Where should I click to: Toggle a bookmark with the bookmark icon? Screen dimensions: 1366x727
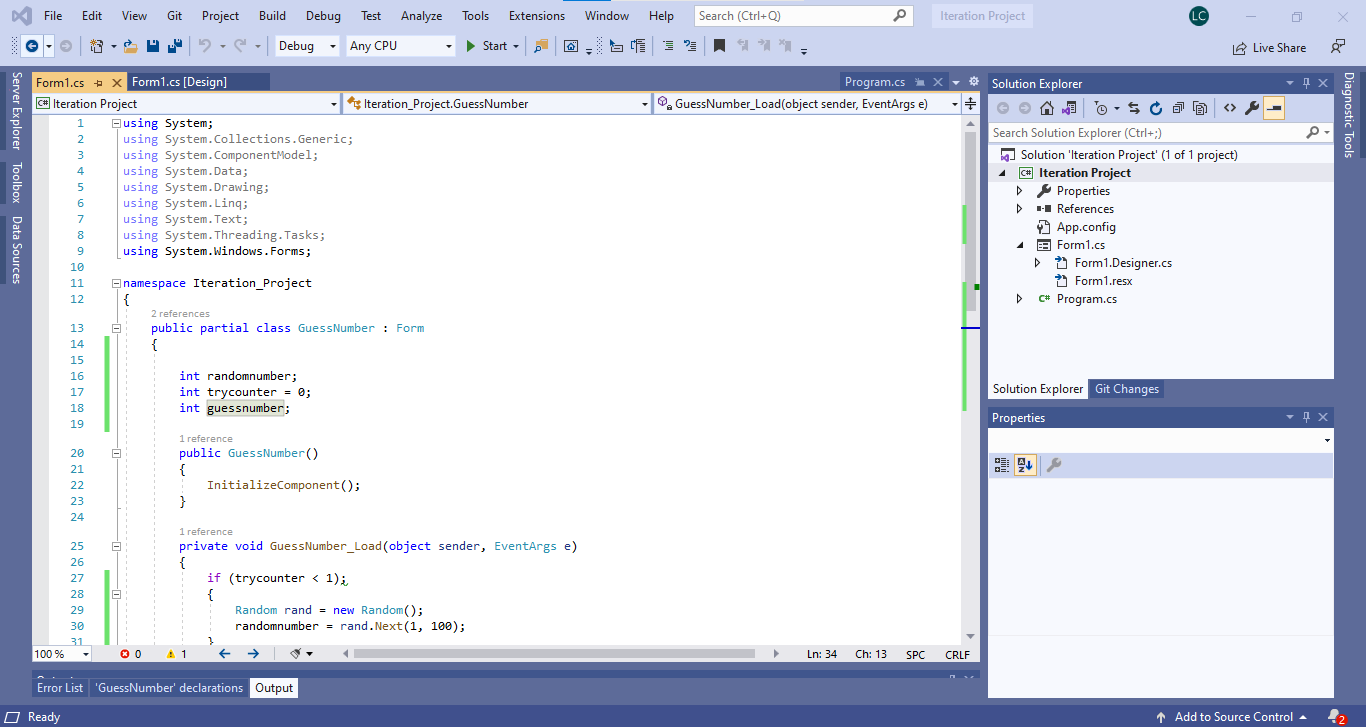coord(719,46)
